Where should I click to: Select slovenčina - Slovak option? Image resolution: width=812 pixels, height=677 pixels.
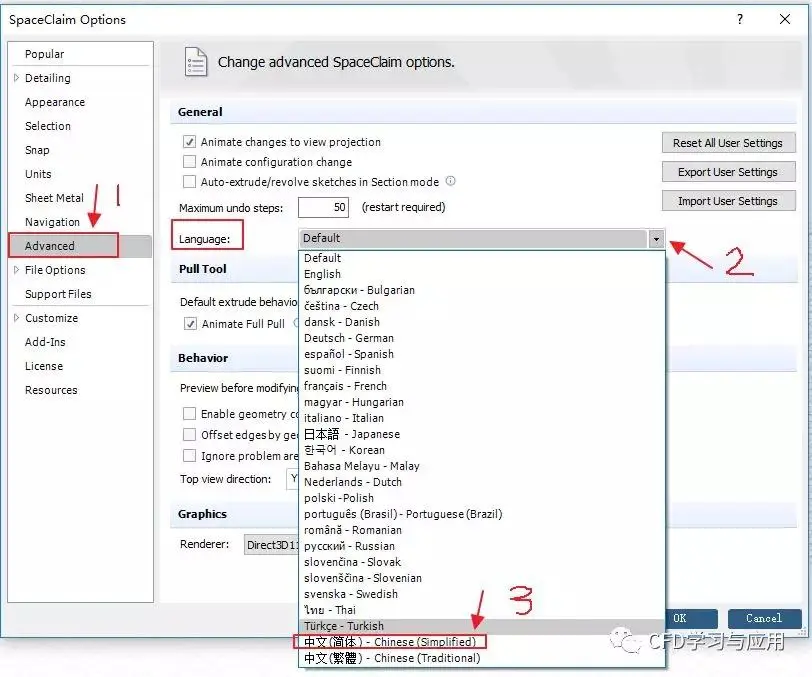(482, 563)
